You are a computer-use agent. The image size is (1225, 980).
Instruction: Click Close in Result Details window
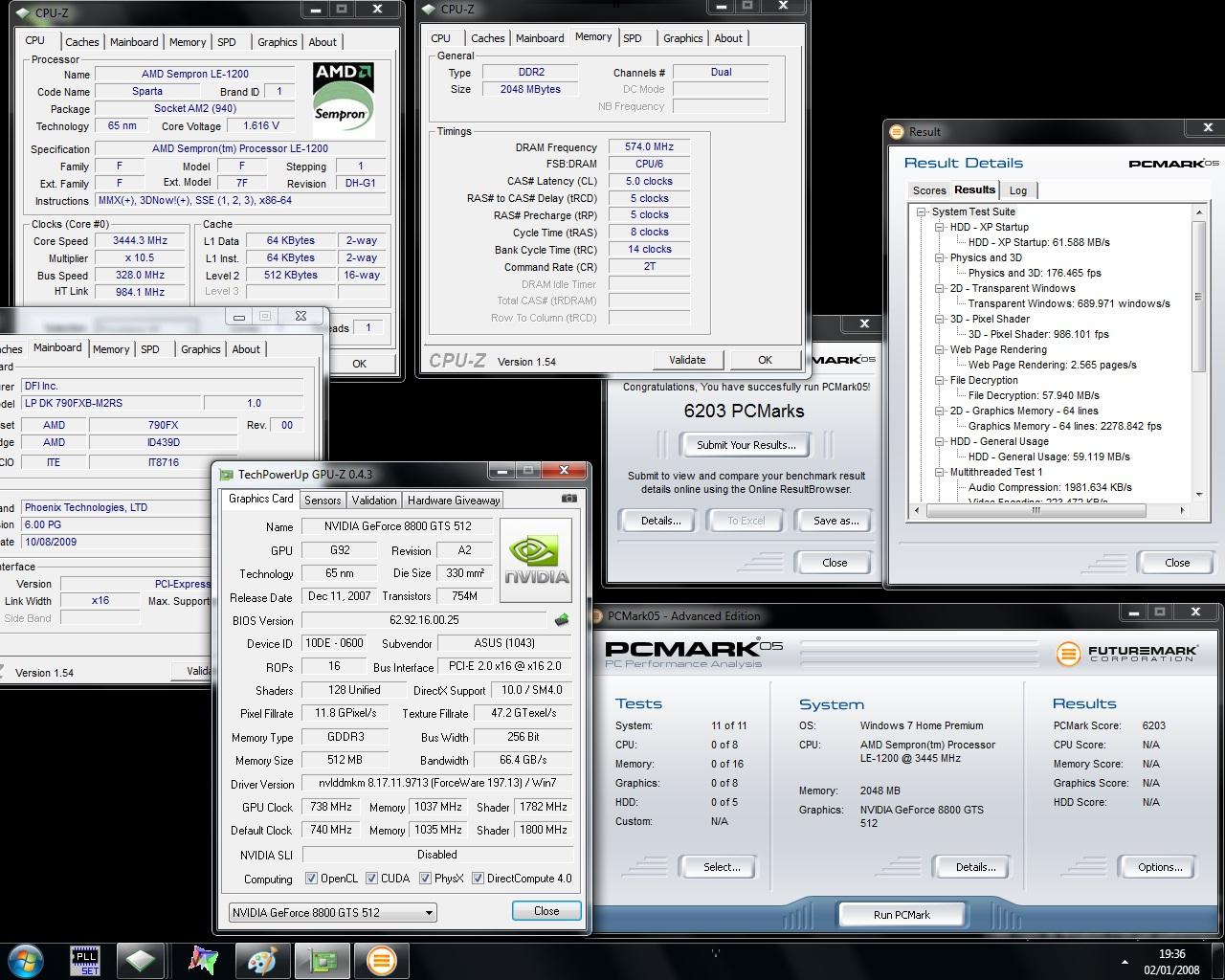(x=1177, y=563)
